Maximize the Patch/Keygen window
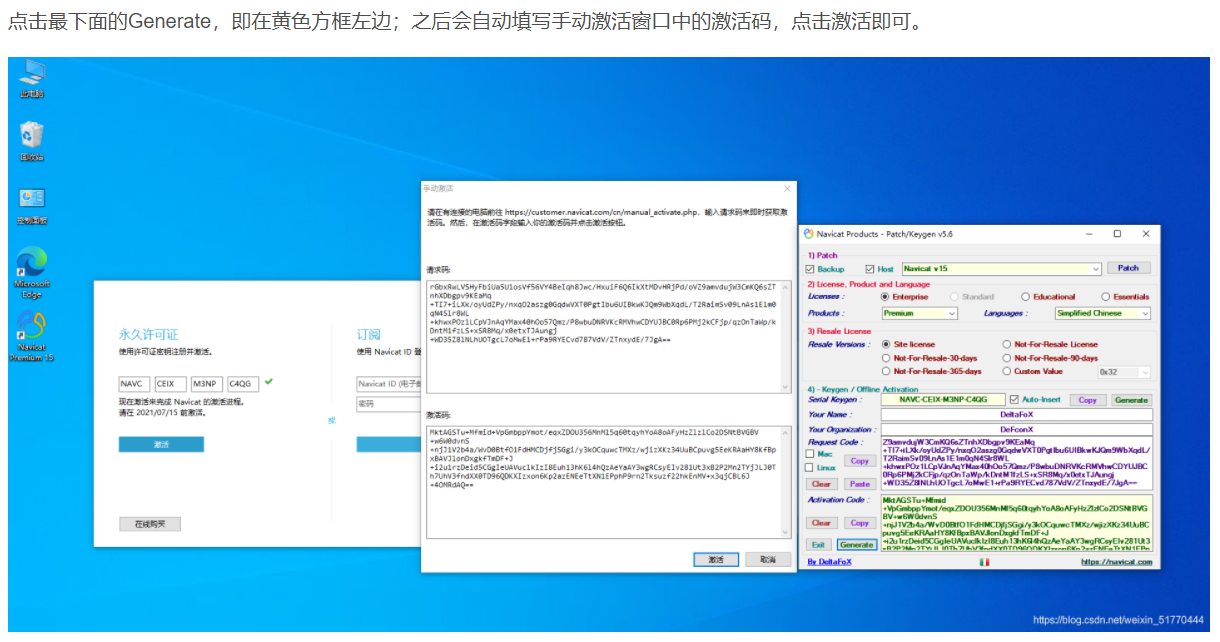This screenshot has height=642, width=1220. point(1117,233)
